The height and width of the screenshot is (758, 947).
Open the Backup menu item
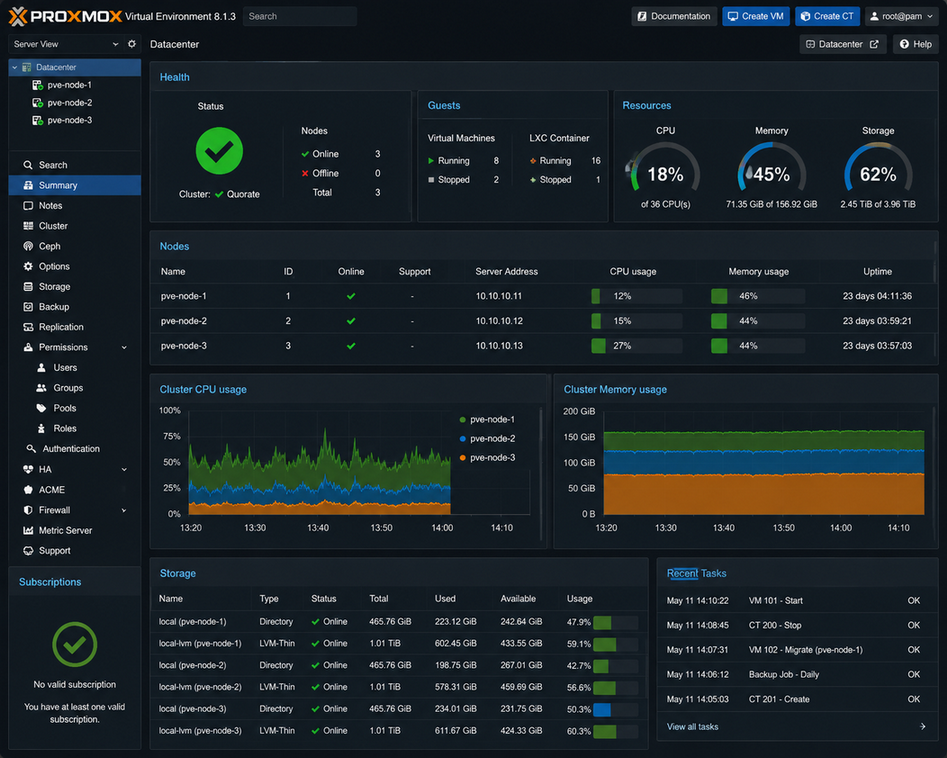click(75, 307)
